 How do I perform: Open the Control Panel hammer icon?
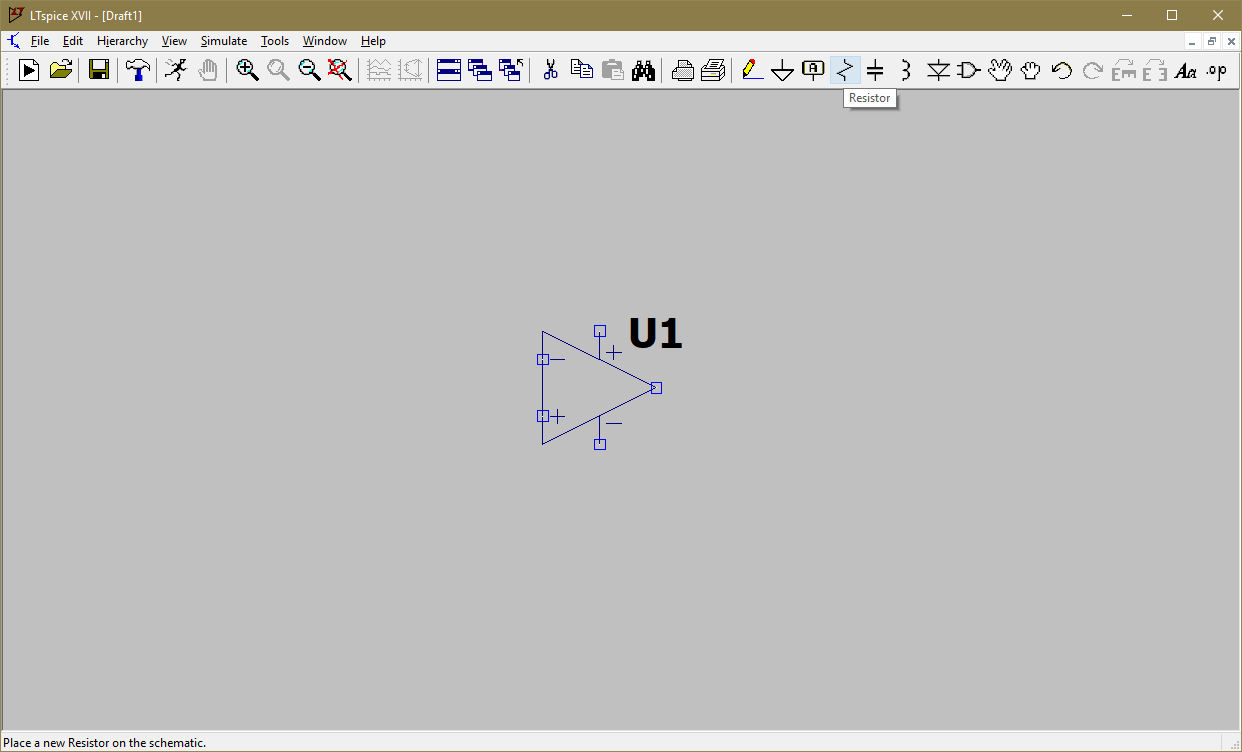[x=138, y=70]
